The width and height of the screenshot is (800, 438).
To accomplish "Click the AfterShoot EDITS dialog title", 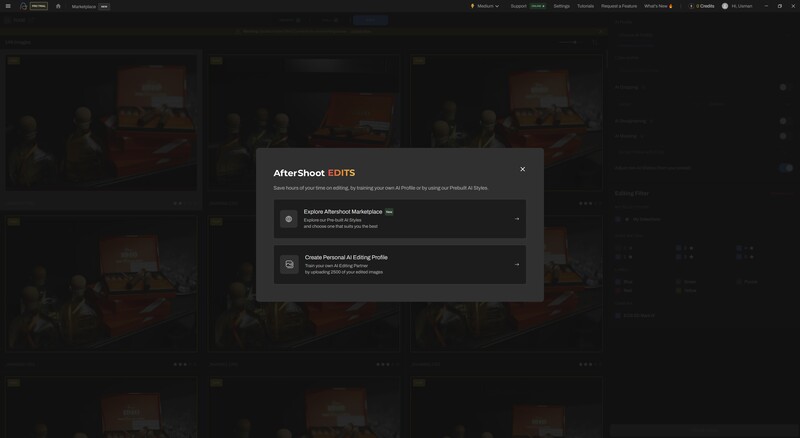I will (314, 173).
